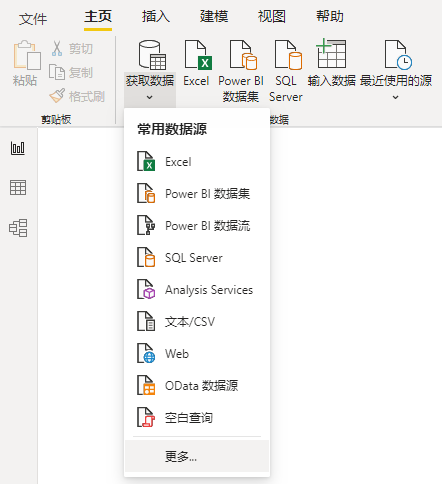Choose 空白查询 menu entry text

click(189, 418)
